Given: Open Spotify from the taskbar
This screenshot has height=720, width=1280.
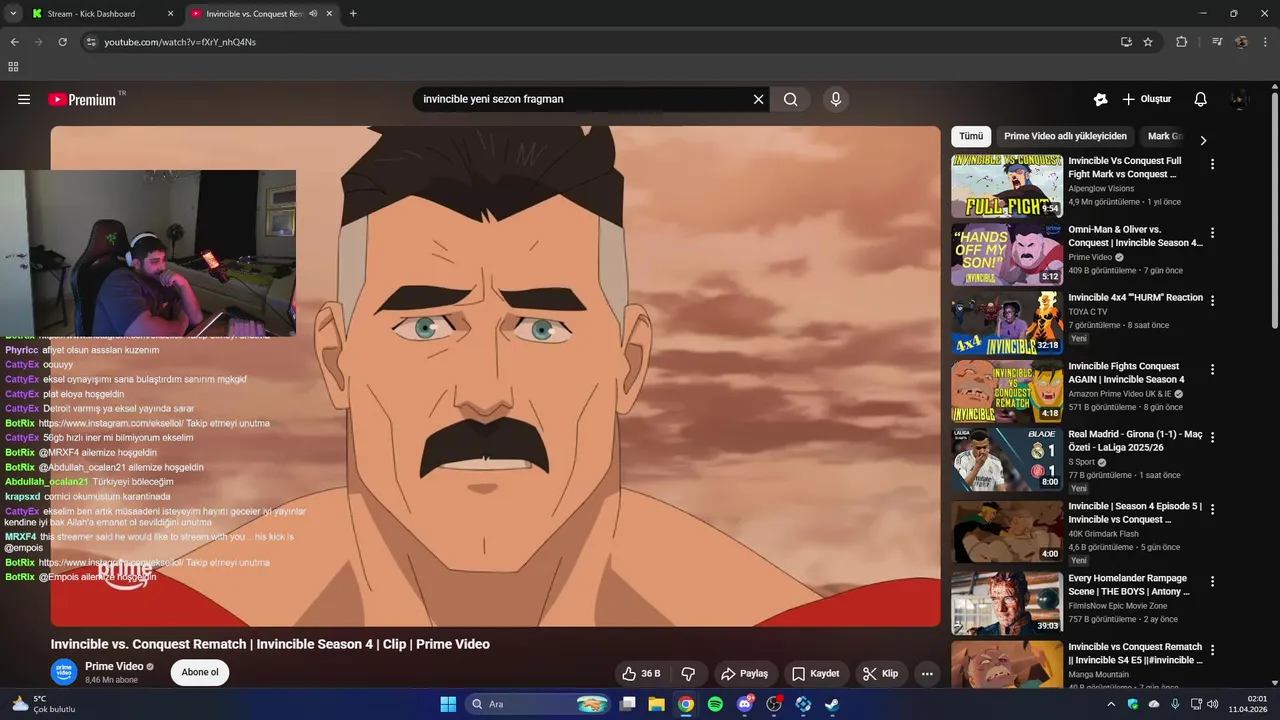Looking at the screenshot, I should click(x=715, y=704).
